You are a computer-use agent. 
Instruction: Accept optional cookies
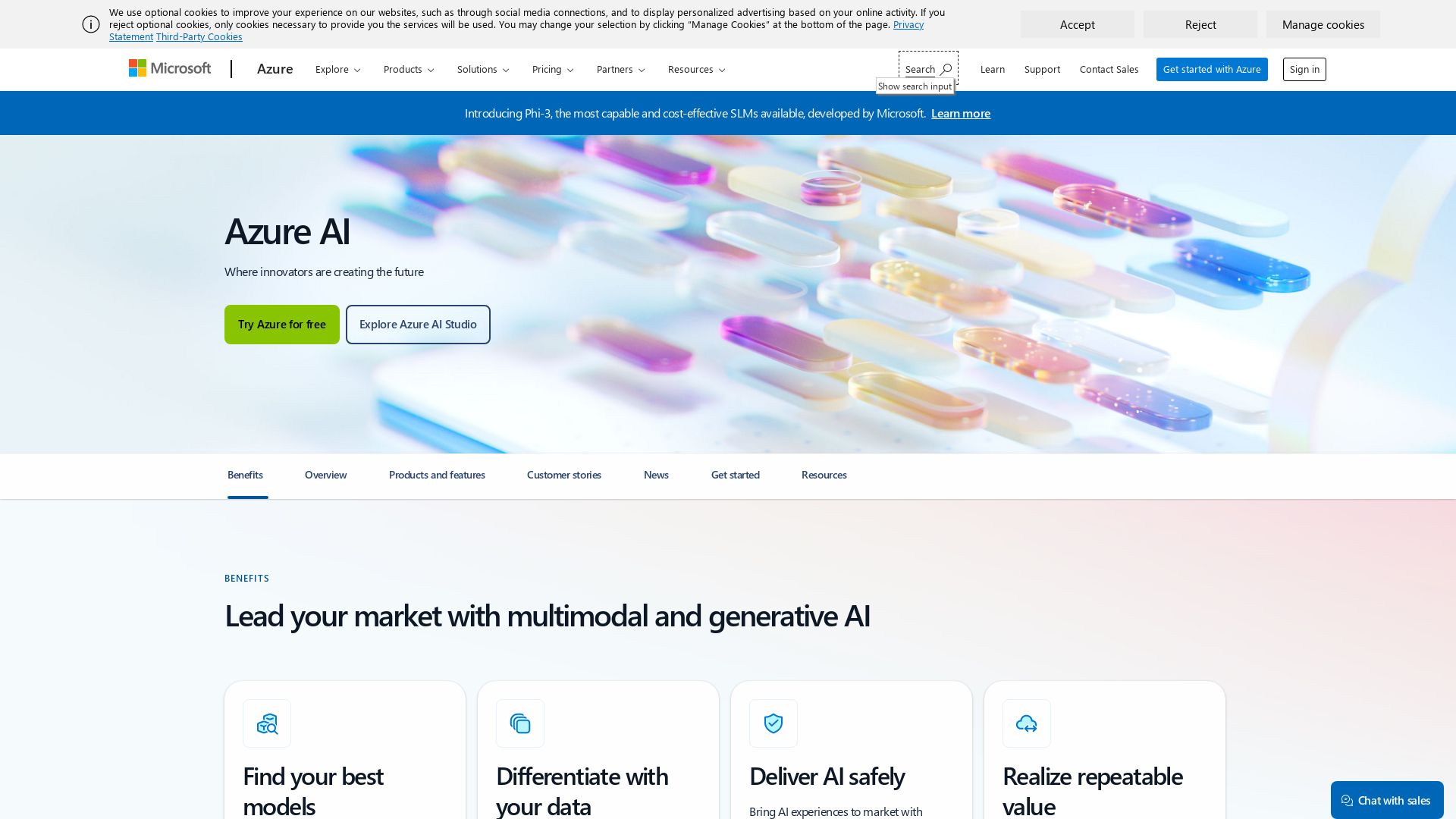[1077, 24]
